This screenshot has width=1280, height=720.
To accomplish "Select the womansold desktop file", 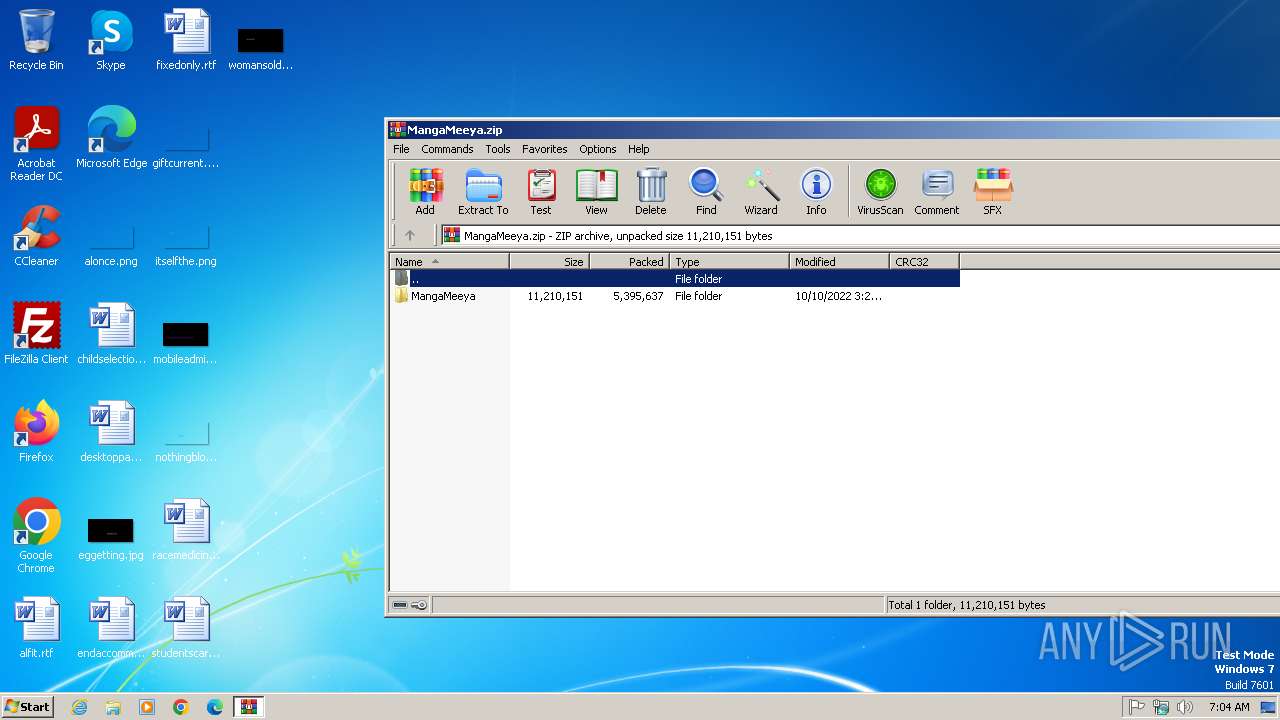I will (261, 48).
